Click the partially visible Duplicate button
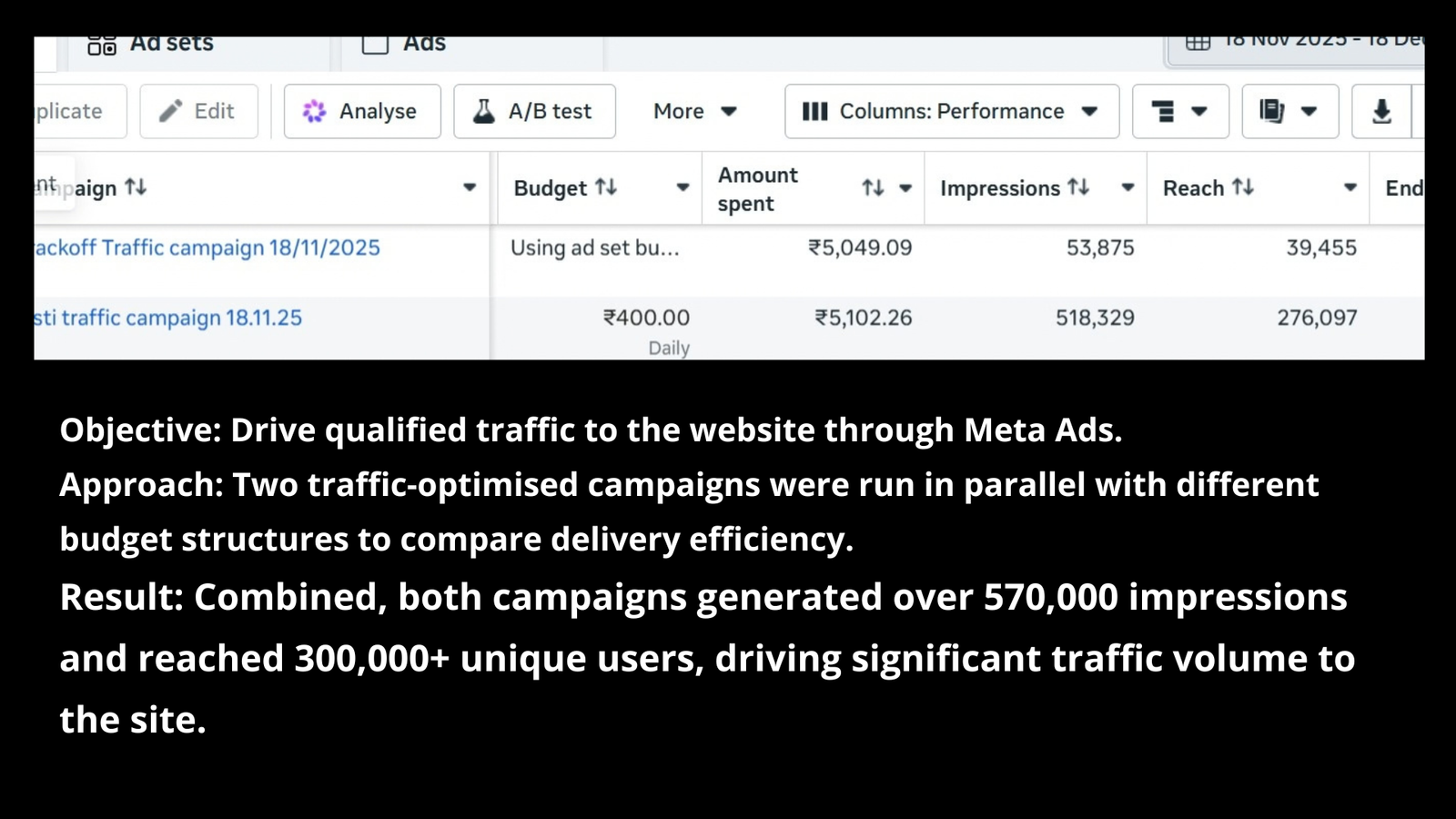The image size is (1456, 819). coord(79,111)
